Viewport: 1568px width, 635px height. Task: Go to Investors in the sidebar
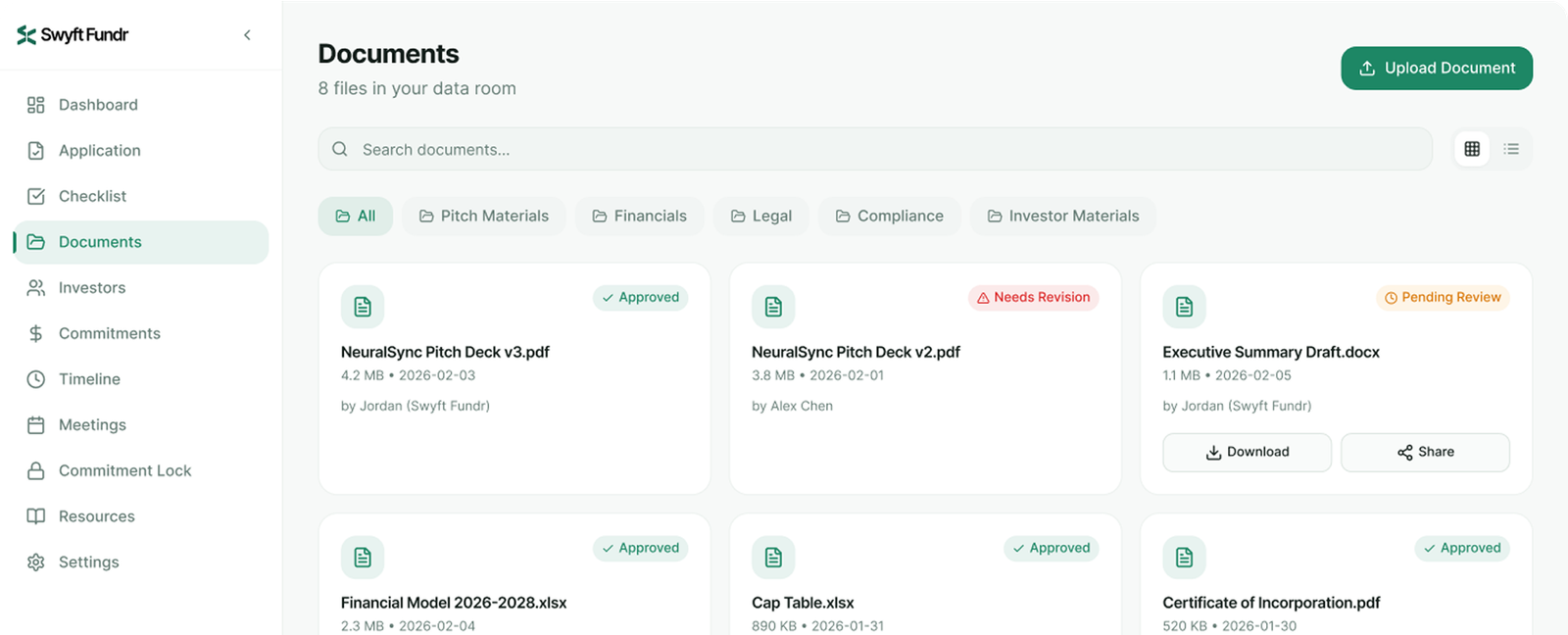[91, 287]
